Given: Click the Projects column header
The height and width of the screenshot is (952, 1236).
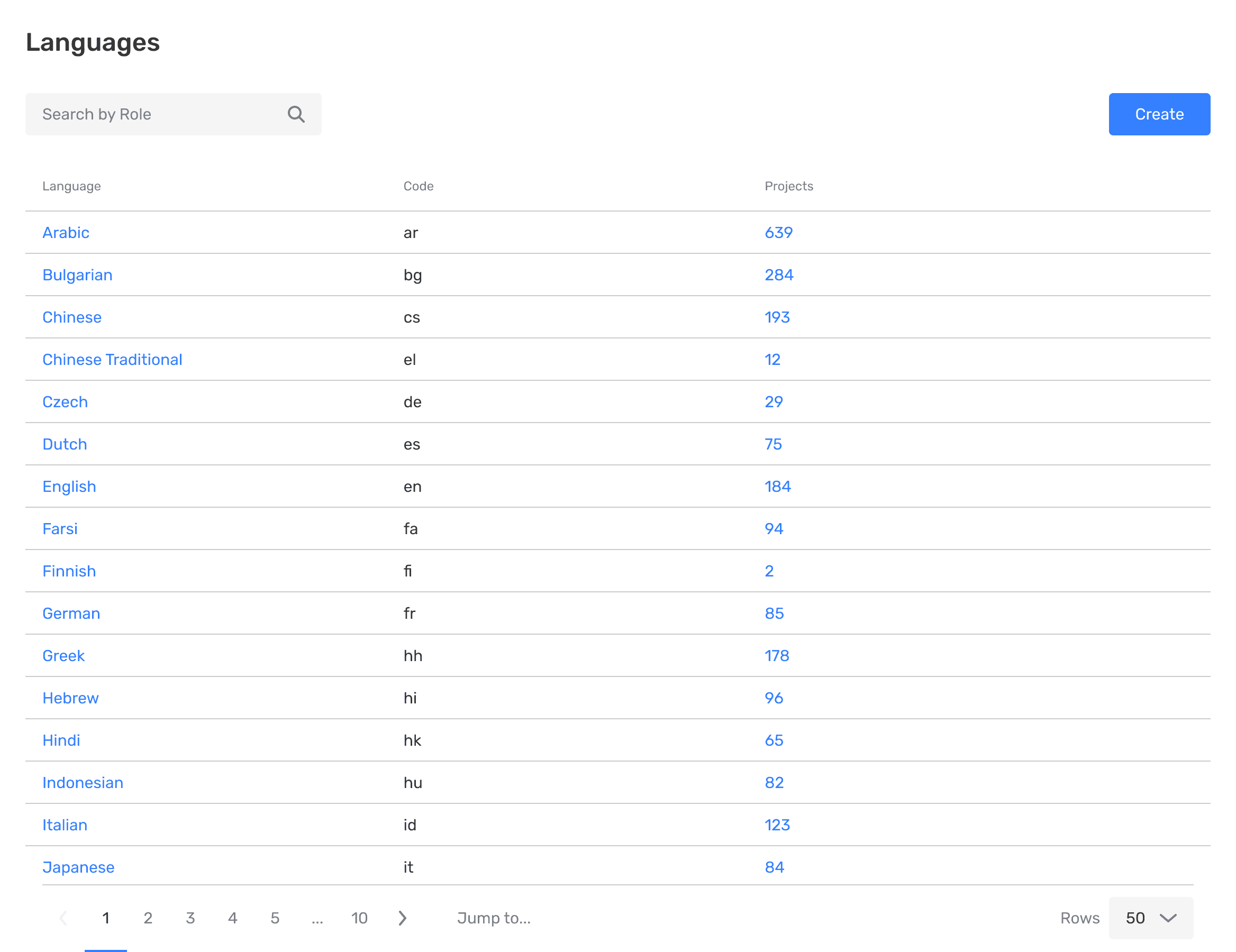Looking at the screenshot, I should 788,186.
